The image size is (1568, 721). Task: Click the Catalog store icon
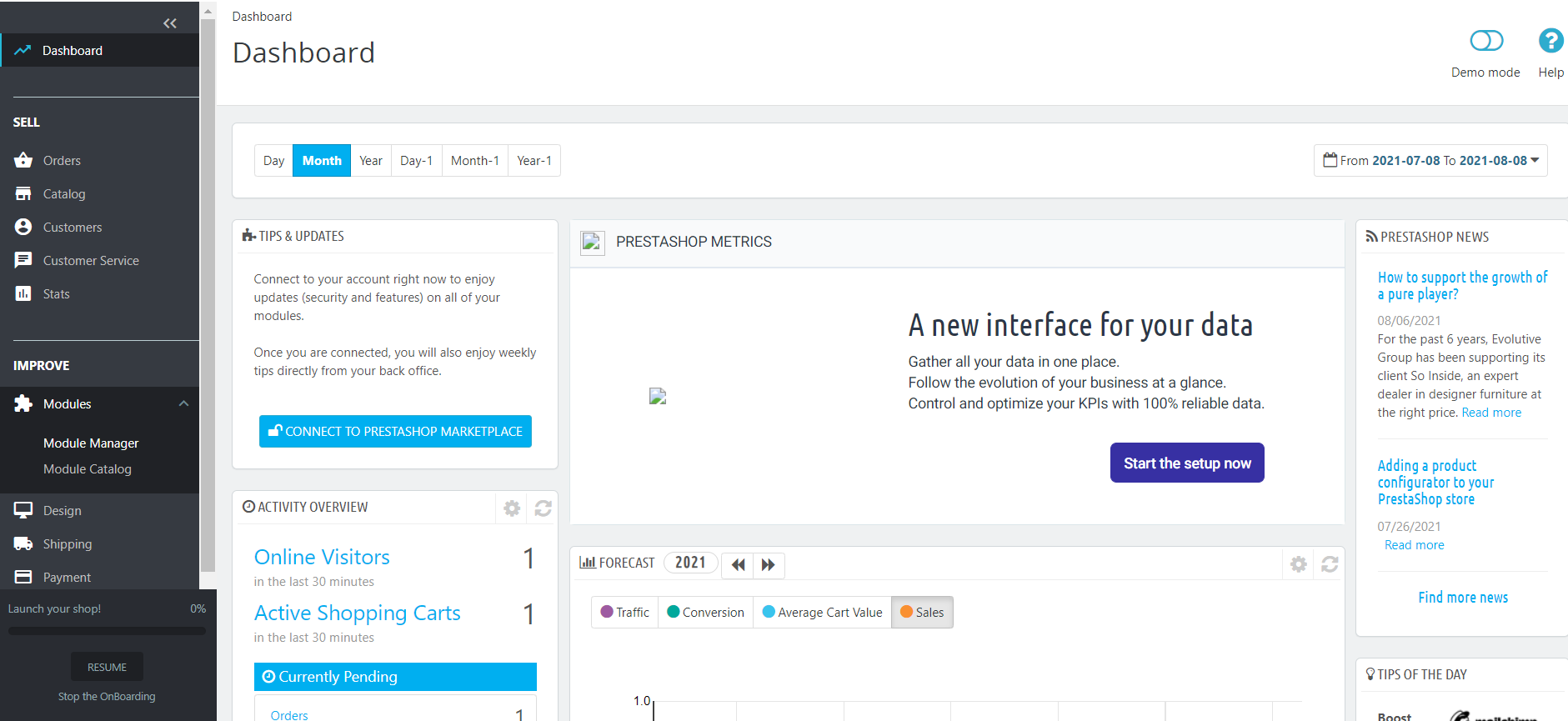pos(23,193)
